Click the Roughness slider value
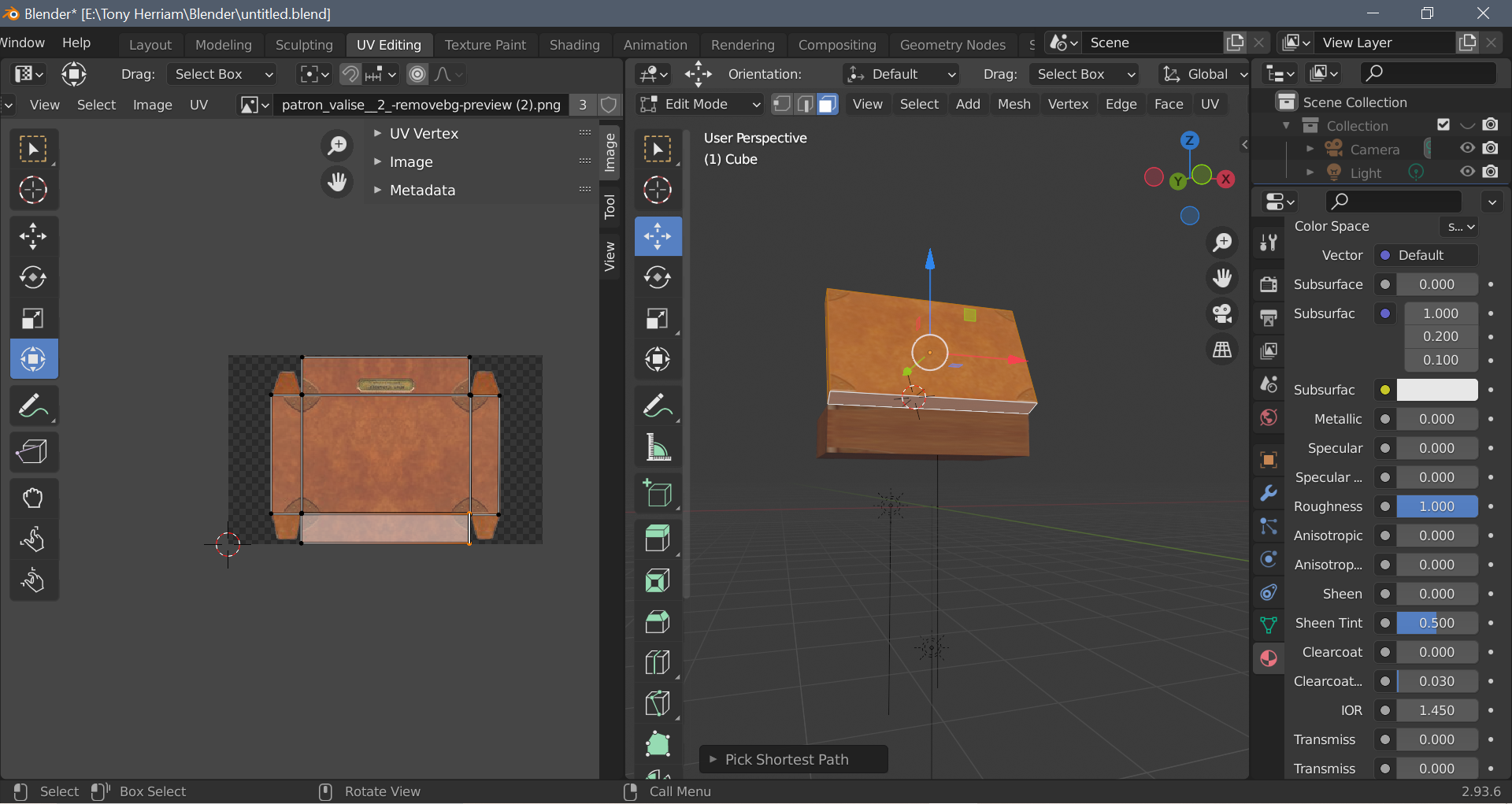Image resolution: width=1512 pixels, height=804 pixels. [1436, 506]
